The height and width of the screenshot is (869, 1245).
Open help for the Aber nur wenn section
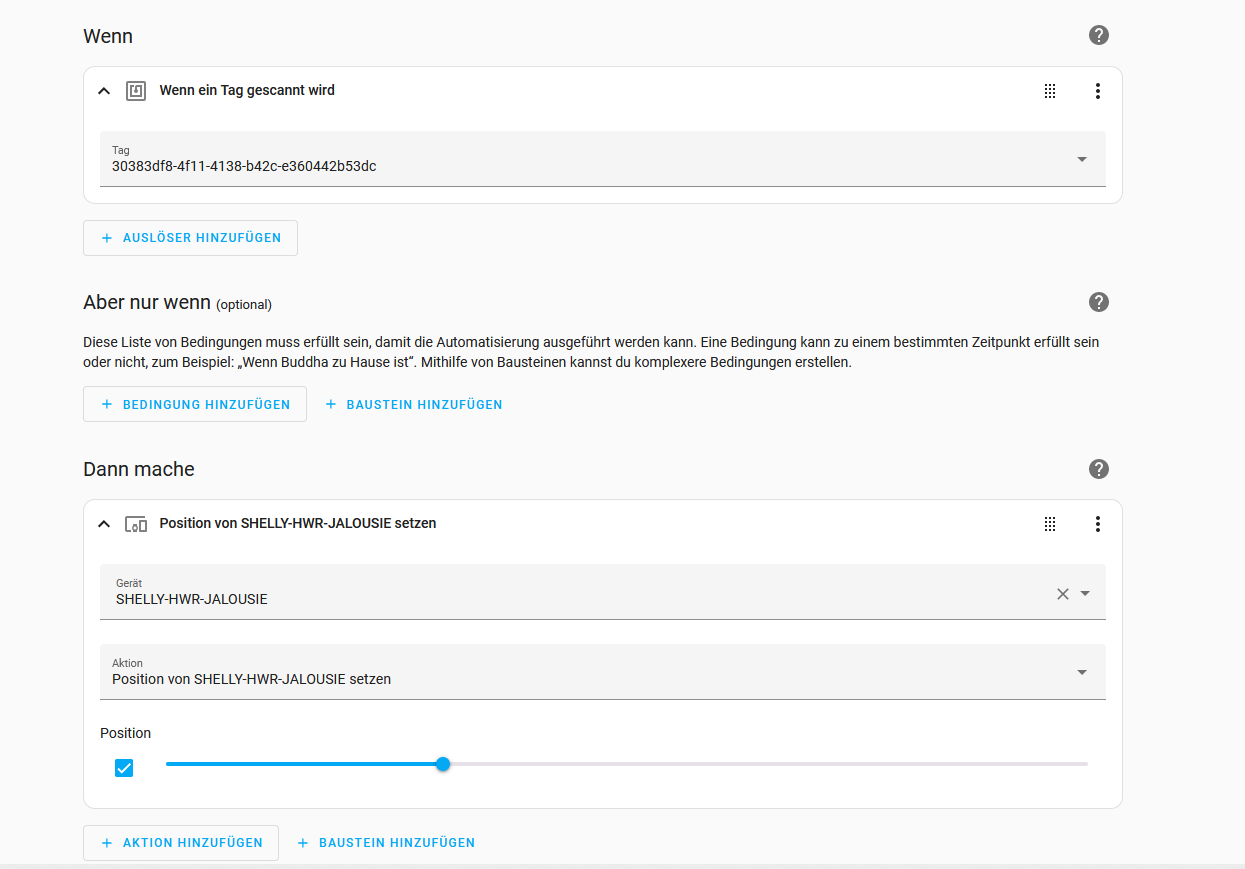click(1099, 302)
